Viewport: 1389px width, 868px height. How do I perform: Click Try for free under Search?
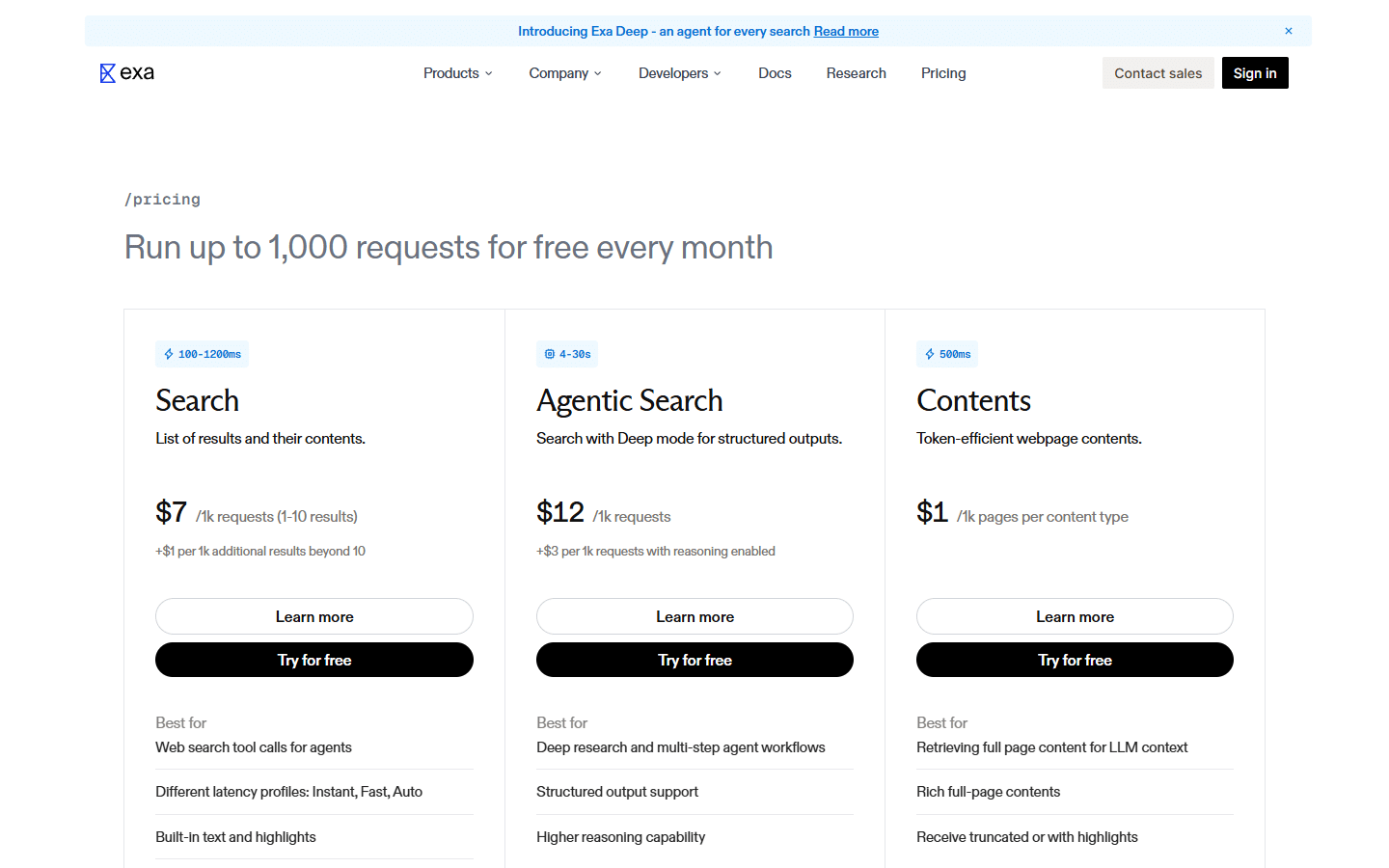tap(314, 660)
